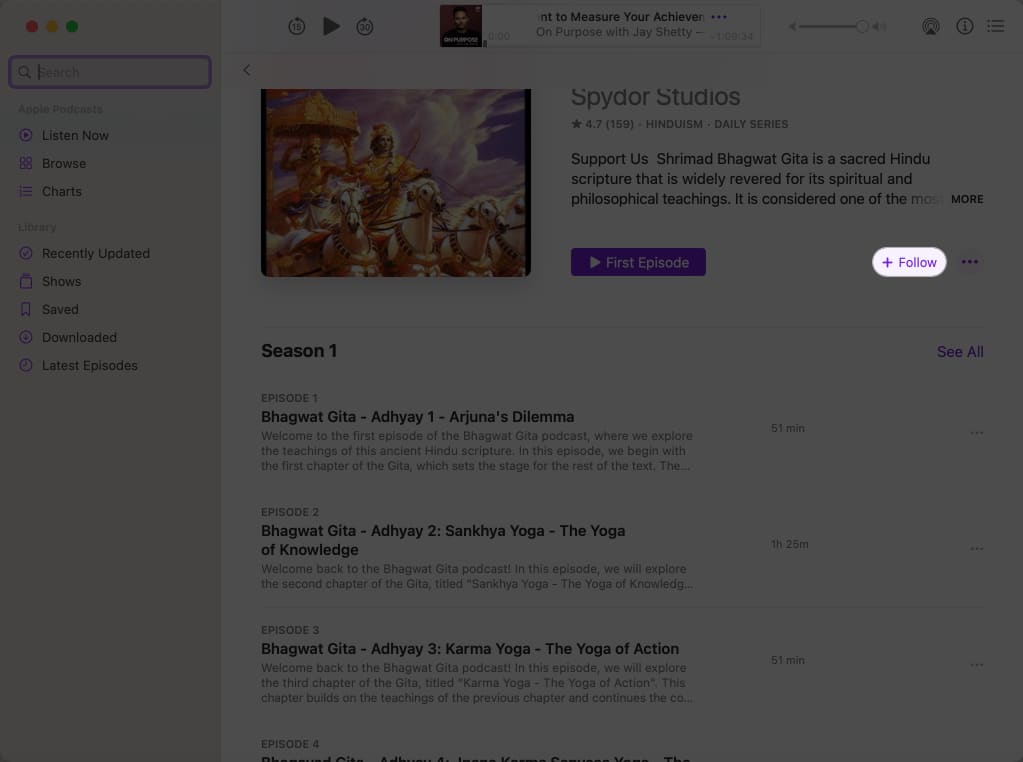Image resolution: width=1023 pixels, height=762 pixels.
Task: Open episode Adhyay 1 - Arjuna's Dilemma
Action: pos(418,417)
